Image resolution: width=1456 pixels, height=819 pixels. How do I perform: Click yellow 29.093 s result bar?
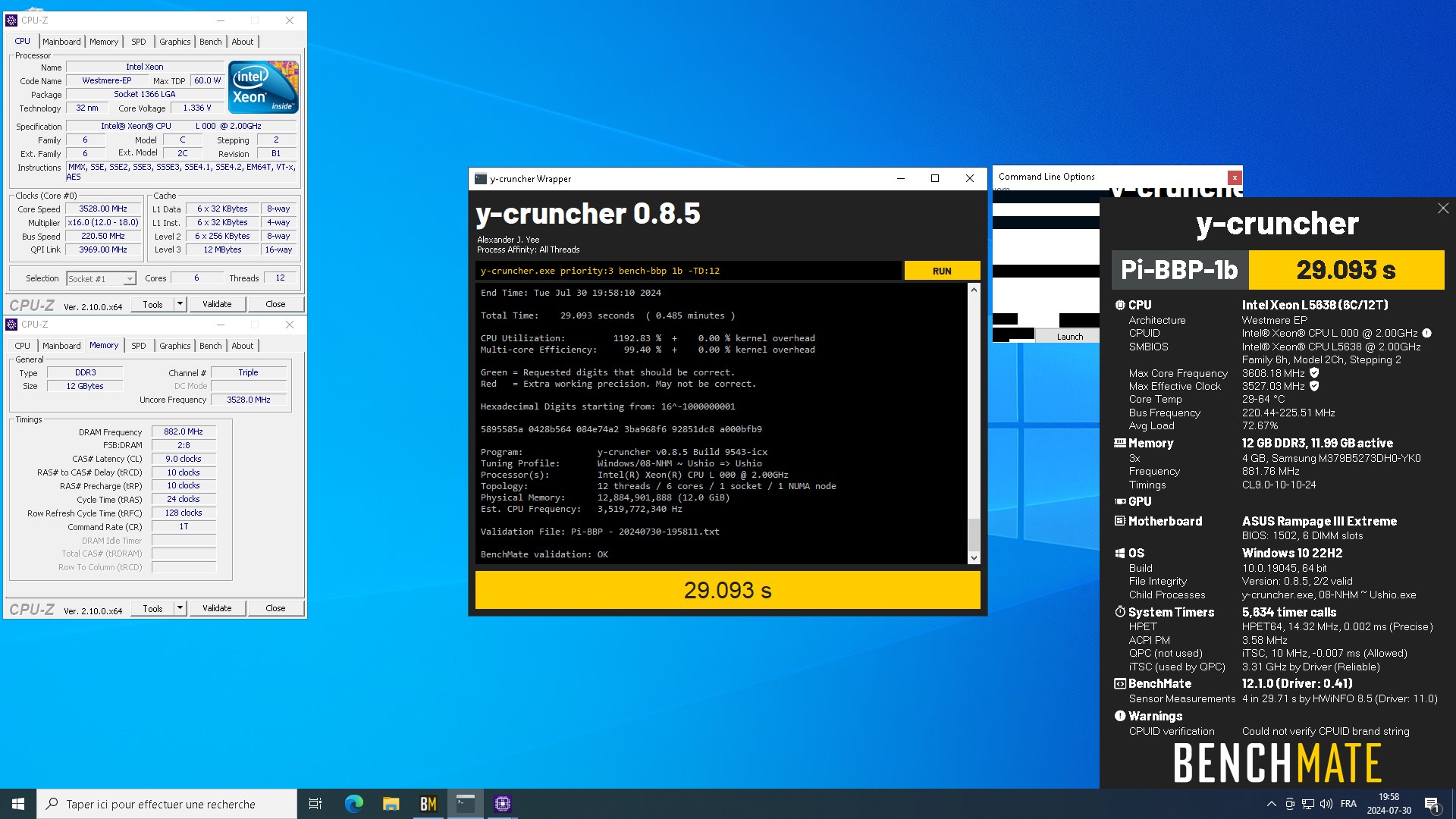pyautogui.click(x=727, y=590)
